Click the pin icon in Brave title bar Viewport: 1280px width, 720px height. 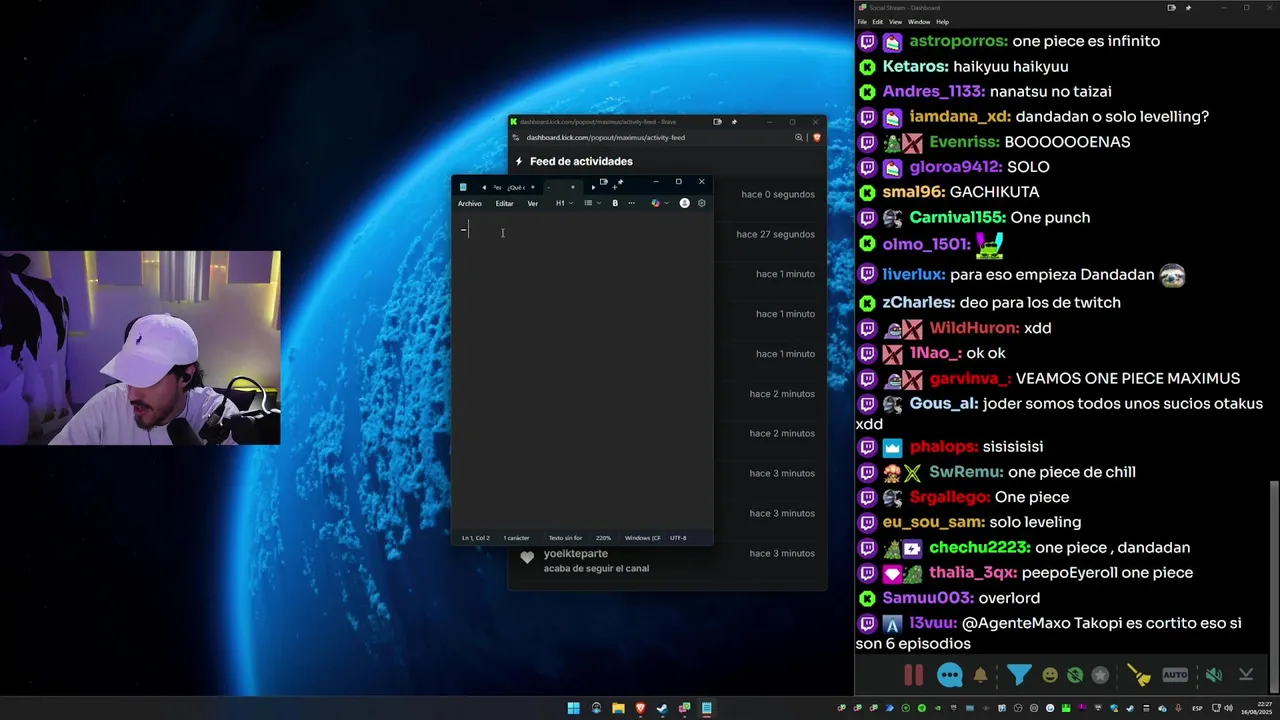click(733, 122)
